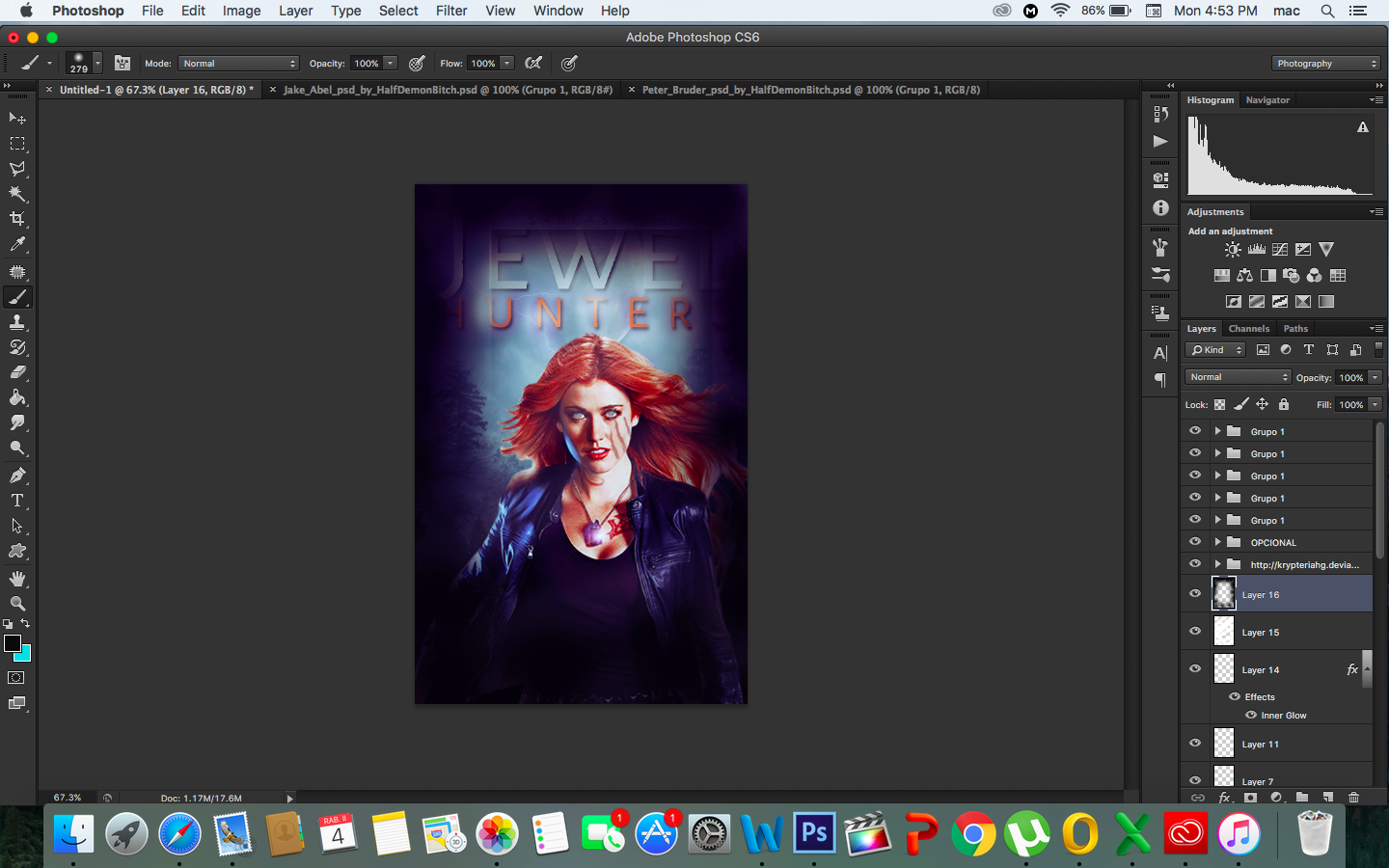Screen dimensions: 1389x868
Task: Collapse Layer 14 effects list
Action: (1367, 668)
